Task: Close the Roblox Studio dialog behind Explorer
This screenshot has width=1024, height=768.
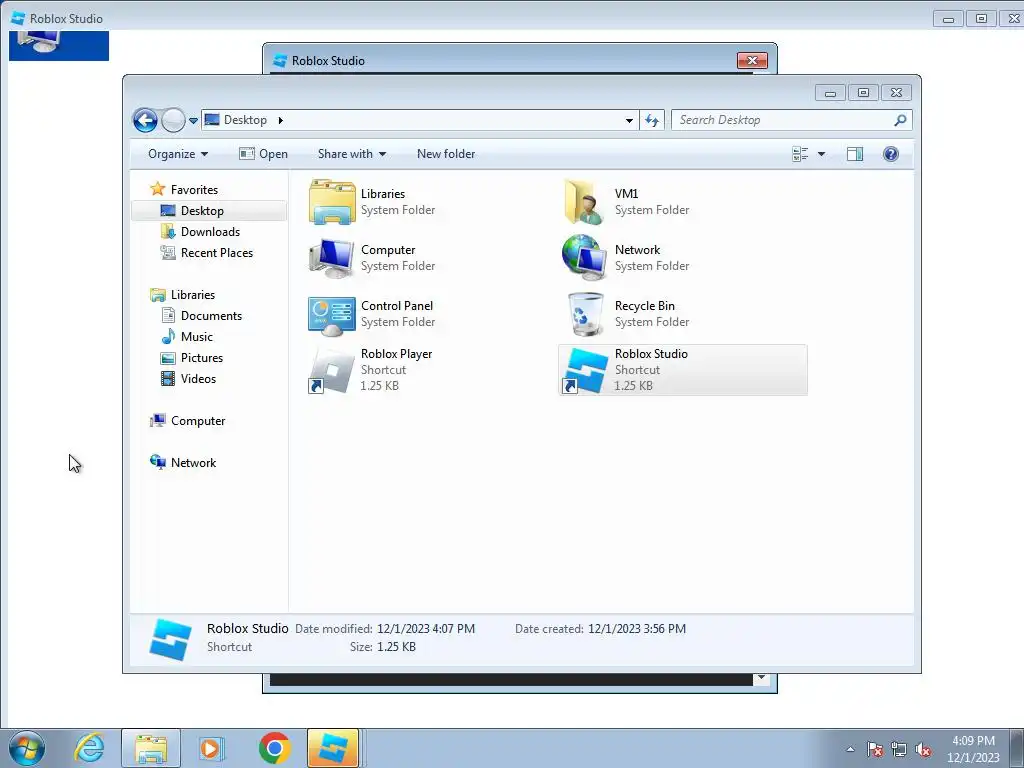Action: 752,60
